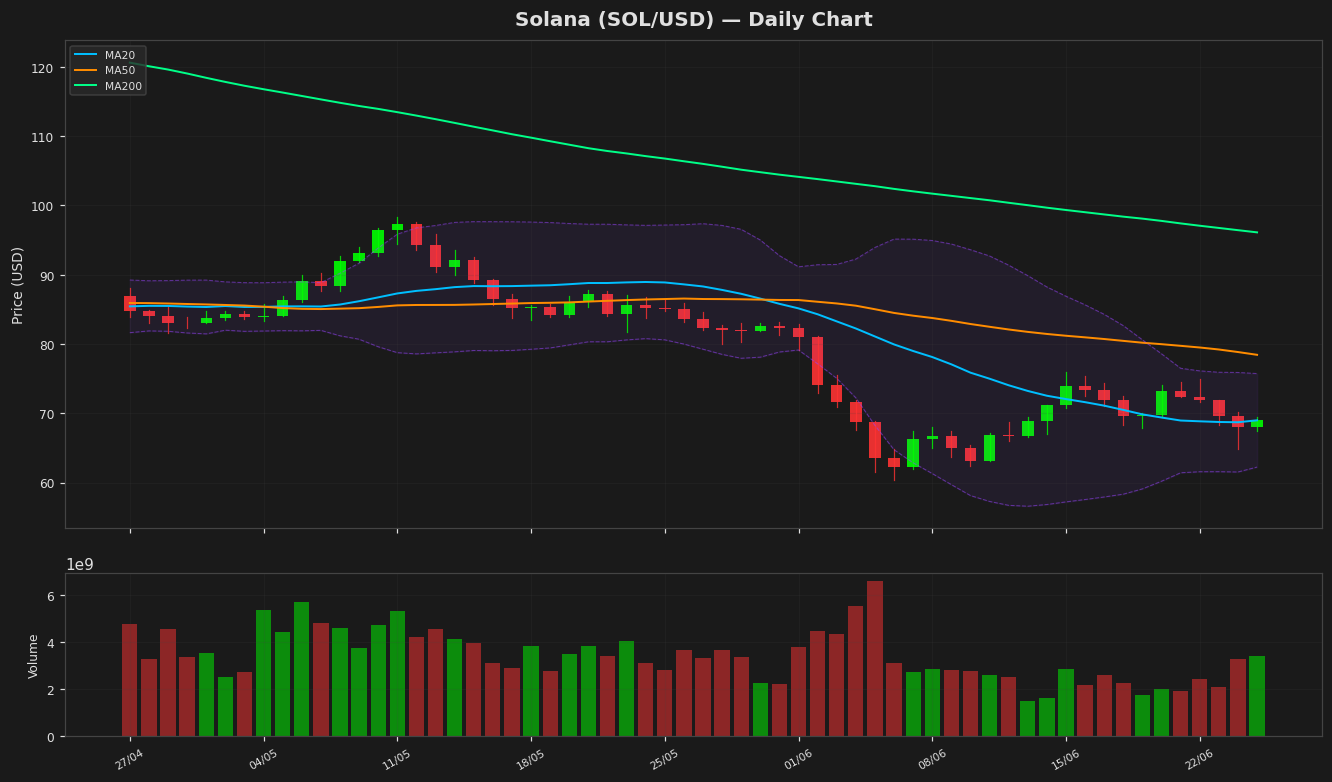Click the 22/06 date label

1199,760
